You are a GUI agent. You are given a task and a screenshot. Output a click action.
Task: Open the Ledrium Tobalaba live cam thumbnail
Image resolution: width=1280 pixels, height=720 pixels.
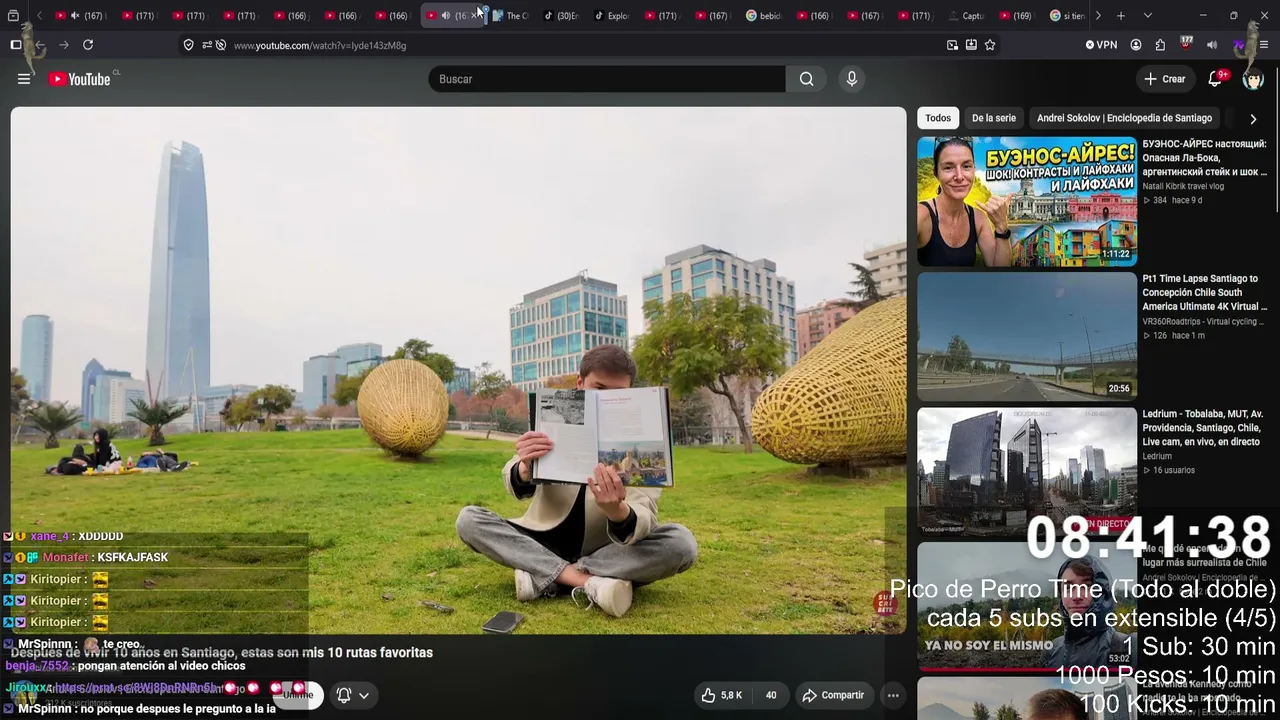[1027, 471]
